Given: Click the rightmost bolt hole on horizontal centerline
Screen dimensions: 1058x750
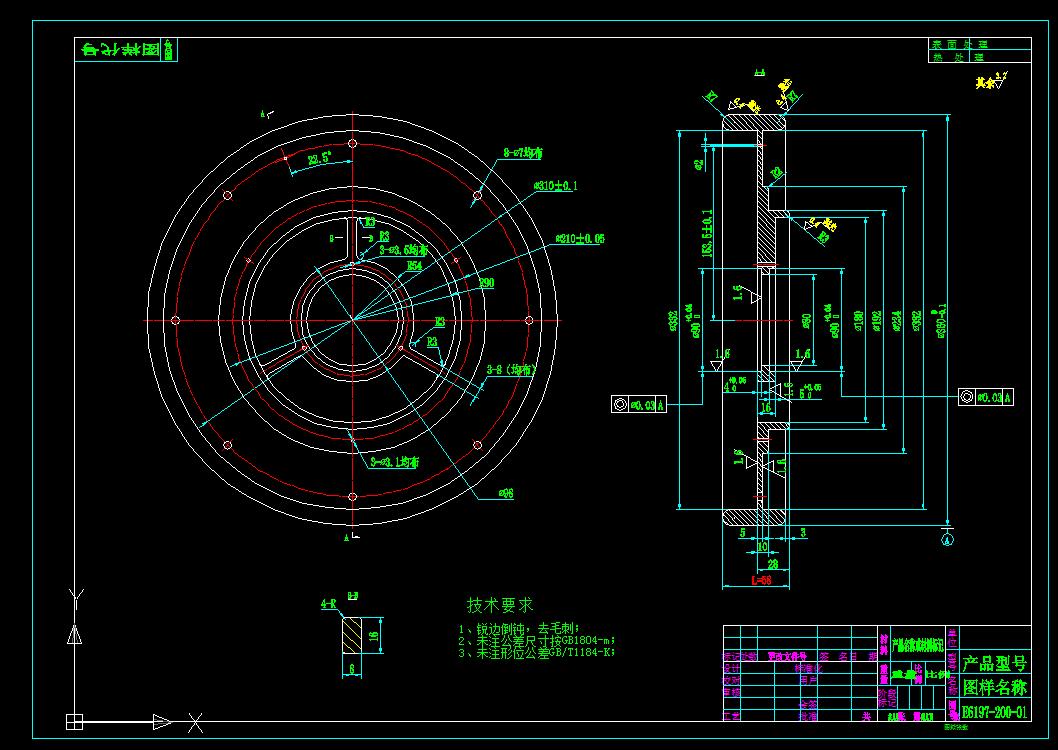Looking at the screenshot, I should (x=529, y=320).
